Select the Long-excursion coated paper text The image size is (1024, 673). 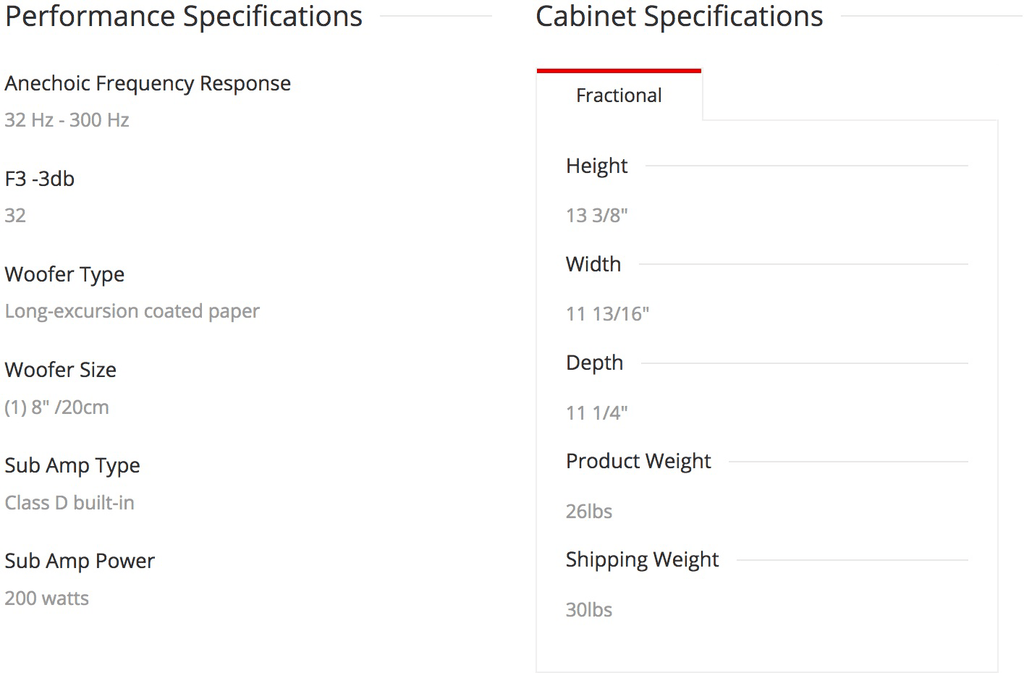point(132,311)
